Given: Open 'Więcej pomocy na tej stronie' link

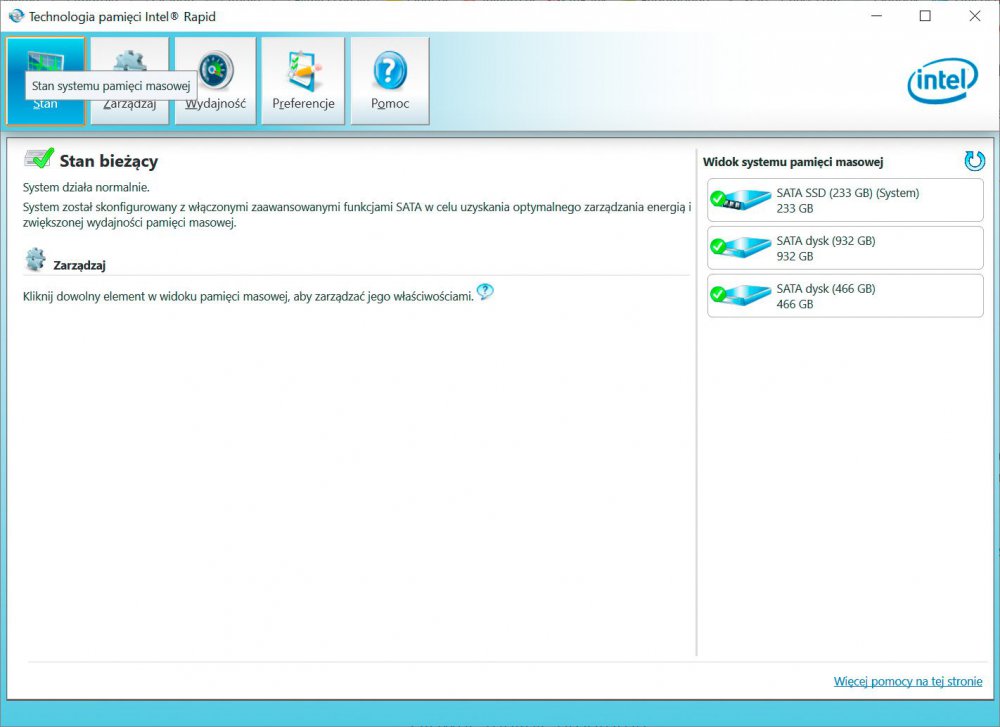Looking at the screenshot, I should click(x=908, y=682).
